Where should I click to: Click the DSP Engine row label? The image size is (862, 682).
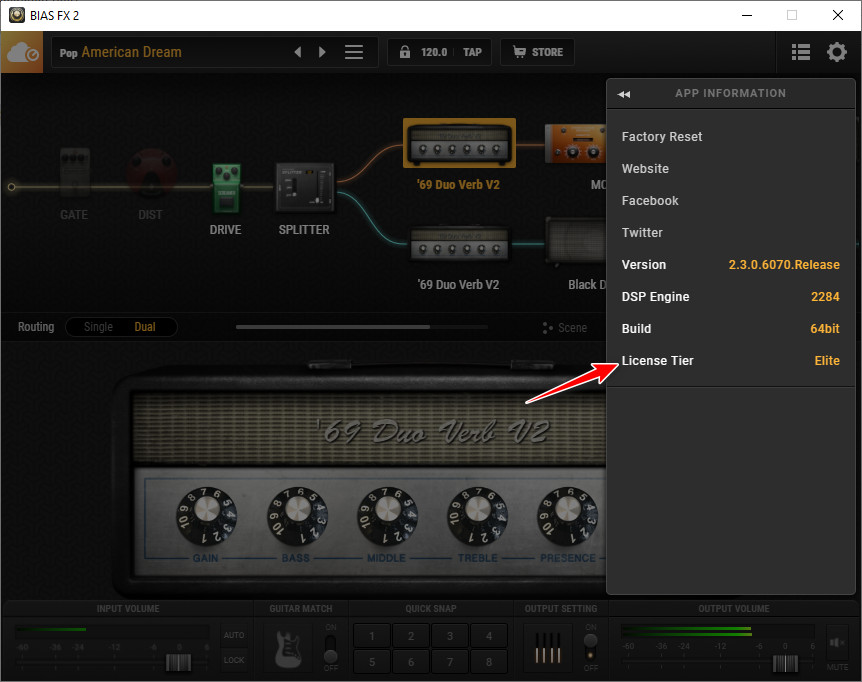pos(655,297)
